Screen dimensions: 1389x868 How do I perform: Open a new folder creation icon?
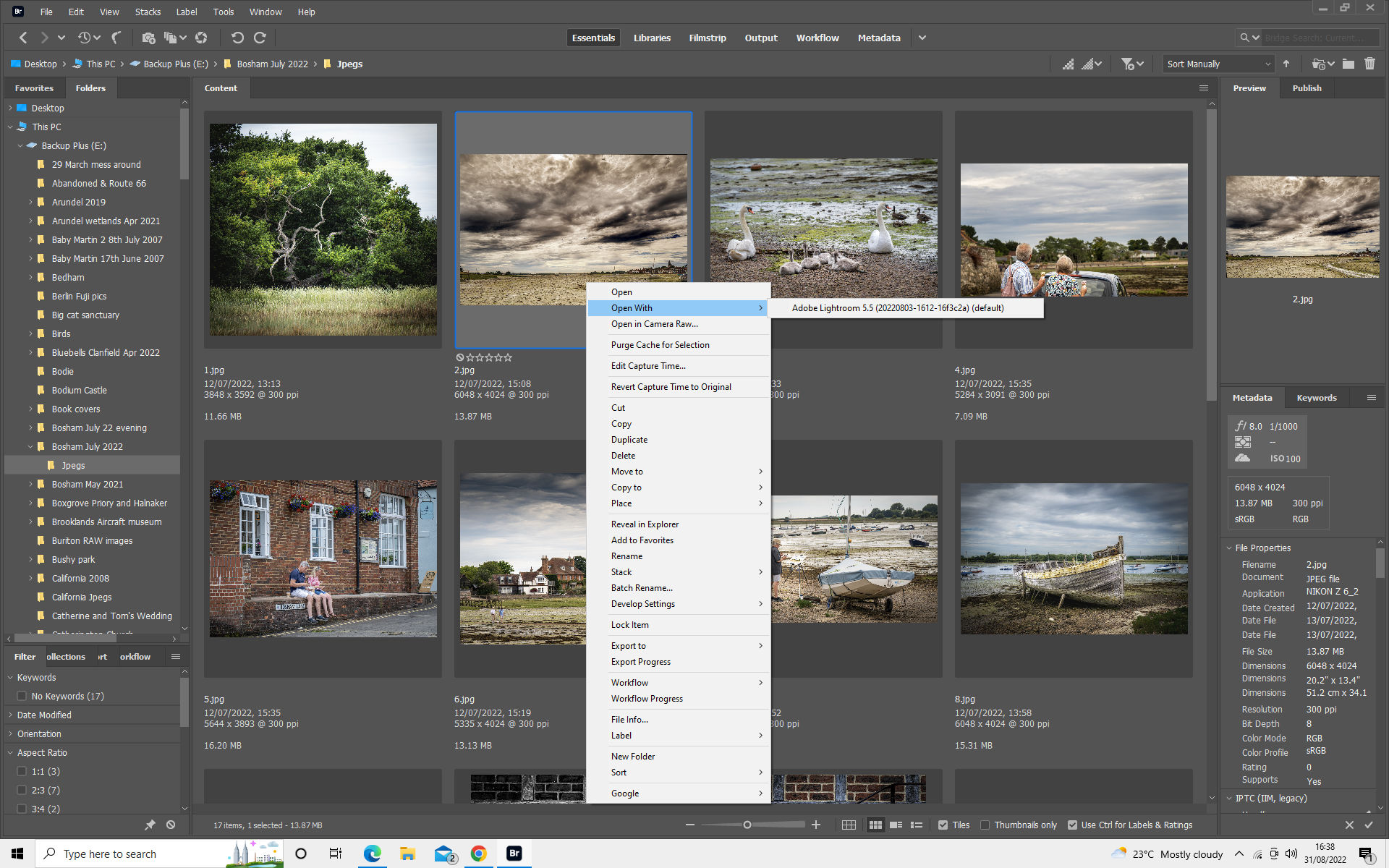1348,64
